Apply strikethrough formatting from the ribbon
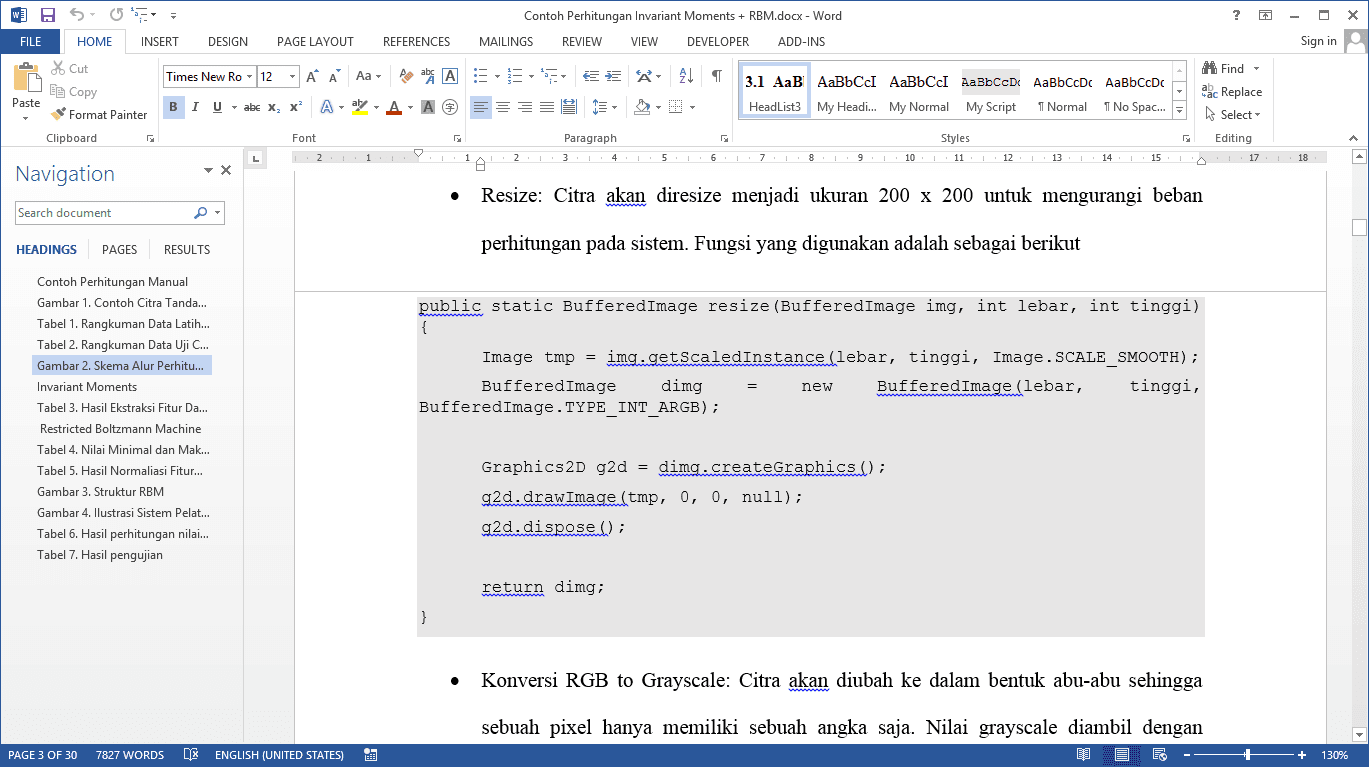1369x767 pixels. point(251,107)
